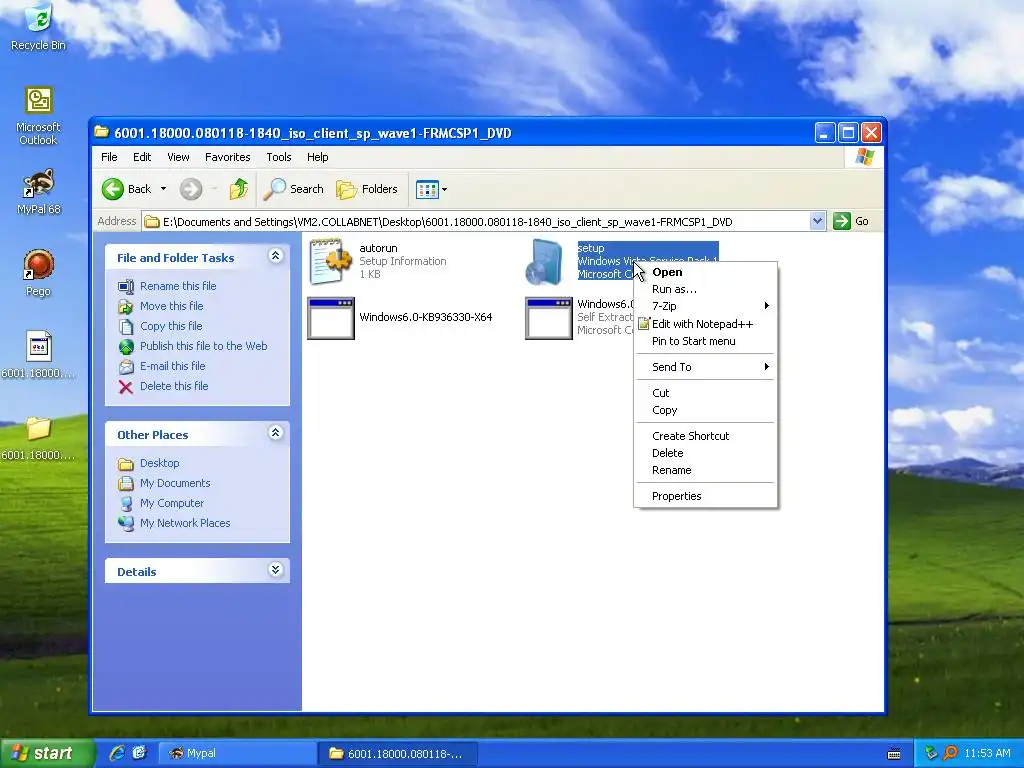Image resolution: width=1024 pixels, height=768 pixels.
Task: Go up one folder level
Action: [x=238, y=189]
